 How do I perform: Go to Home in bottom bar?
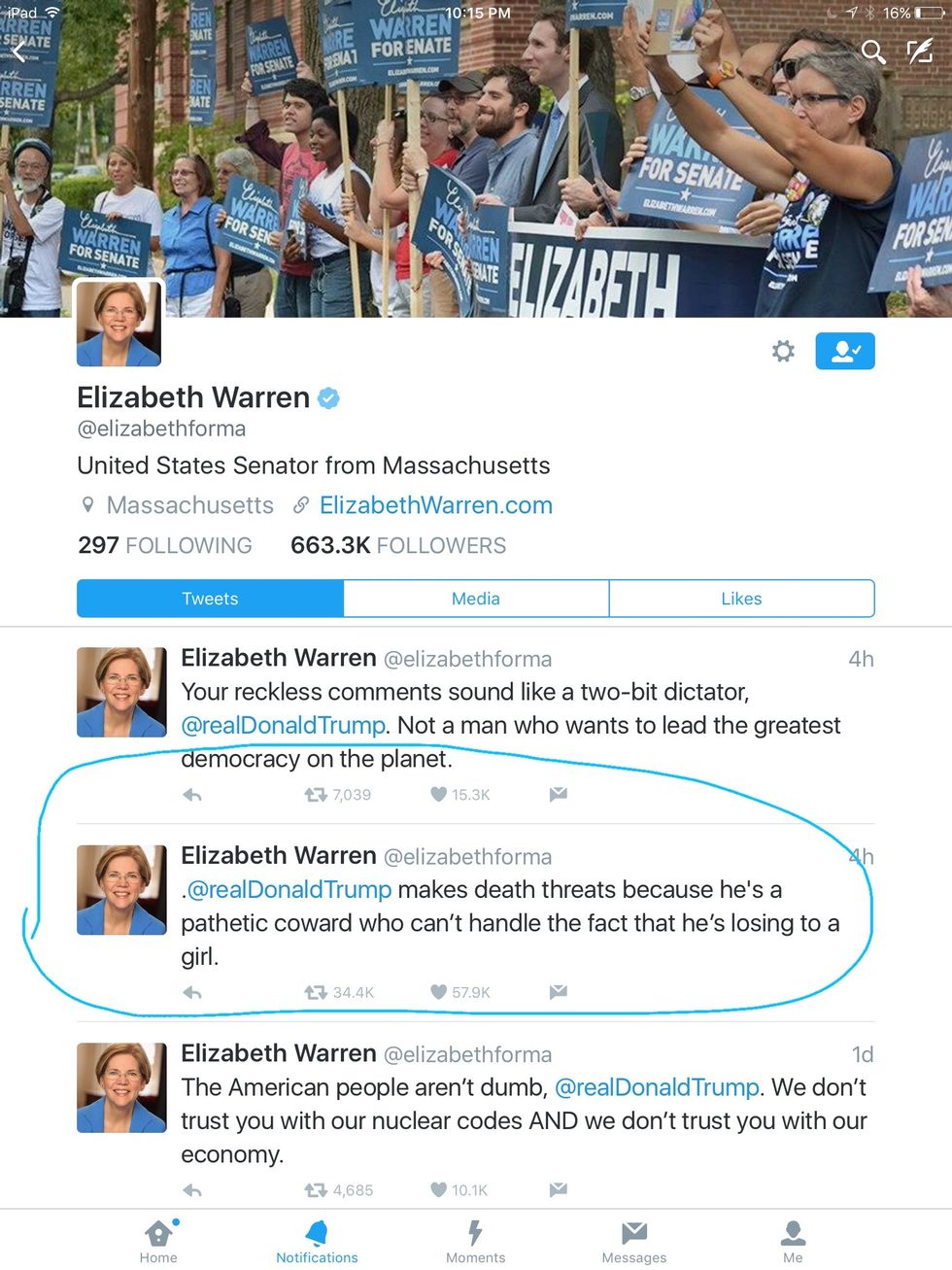158,1241
